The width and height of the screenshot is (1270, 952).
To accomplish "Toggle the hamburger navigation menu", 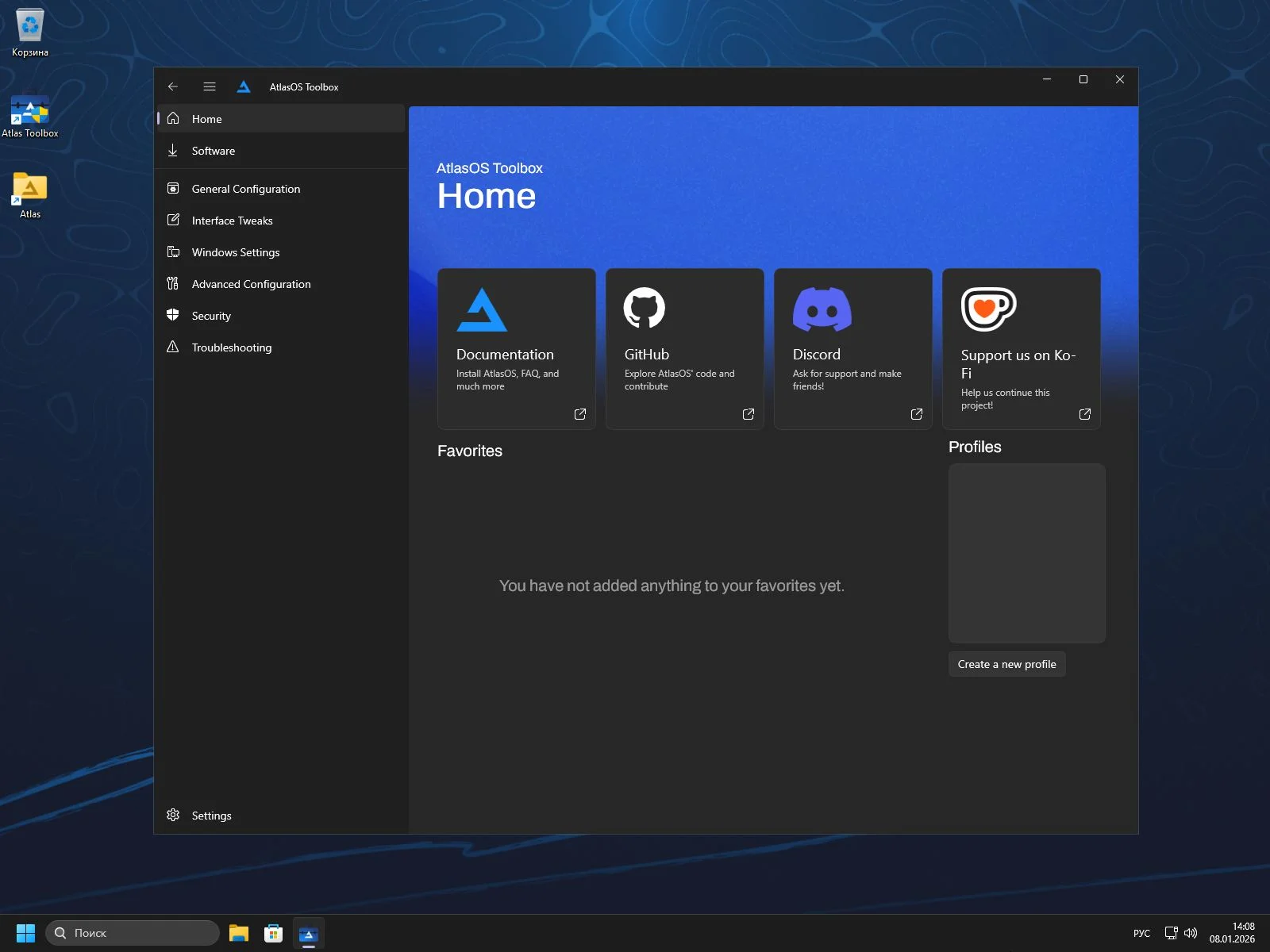I will tap(210, 86).
